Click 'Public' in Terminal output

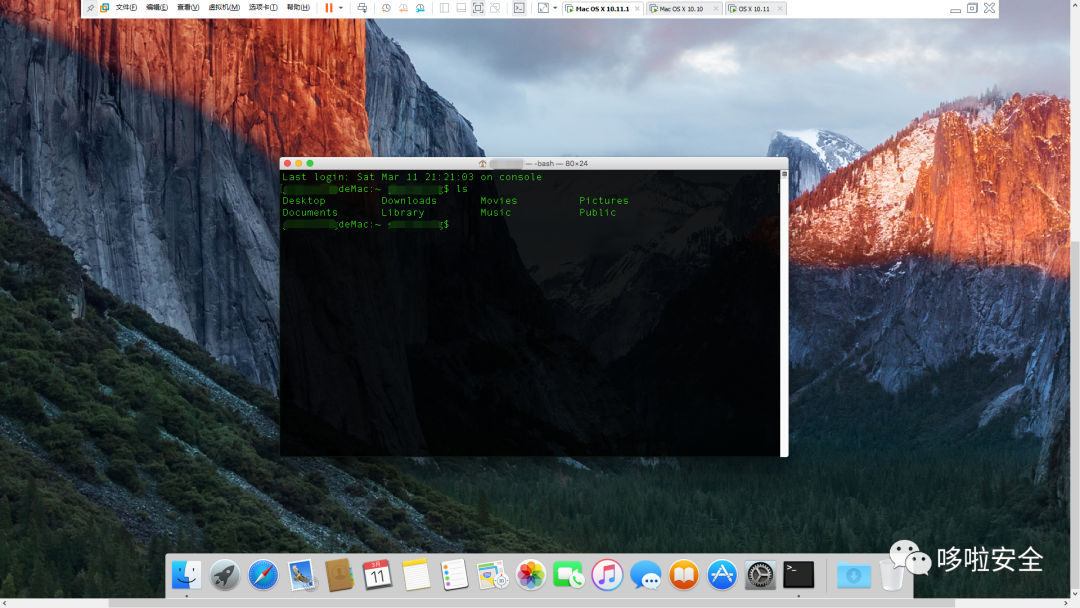coord(597,212)
